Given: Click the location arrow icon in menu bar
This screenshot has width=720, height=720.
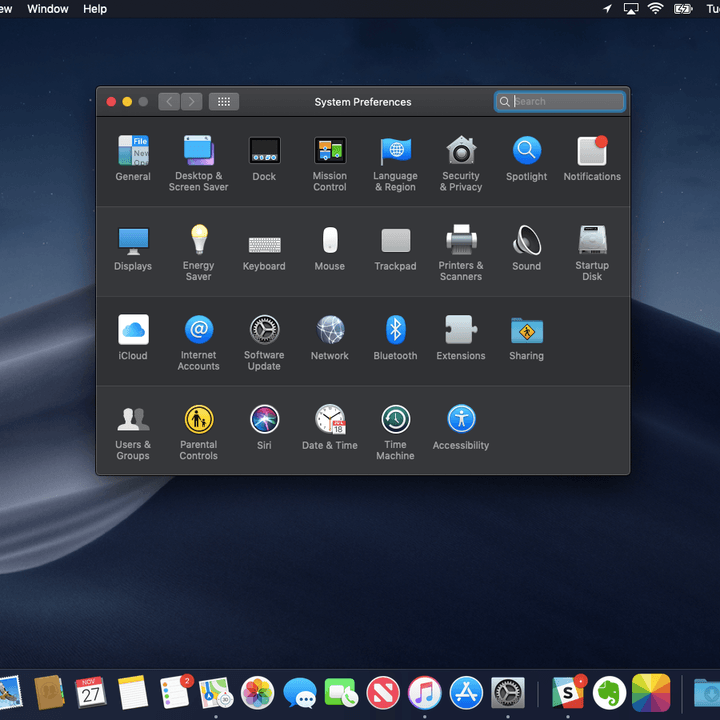Looking at the screenshot, I should pyautogui.click(x=608, y=9).
